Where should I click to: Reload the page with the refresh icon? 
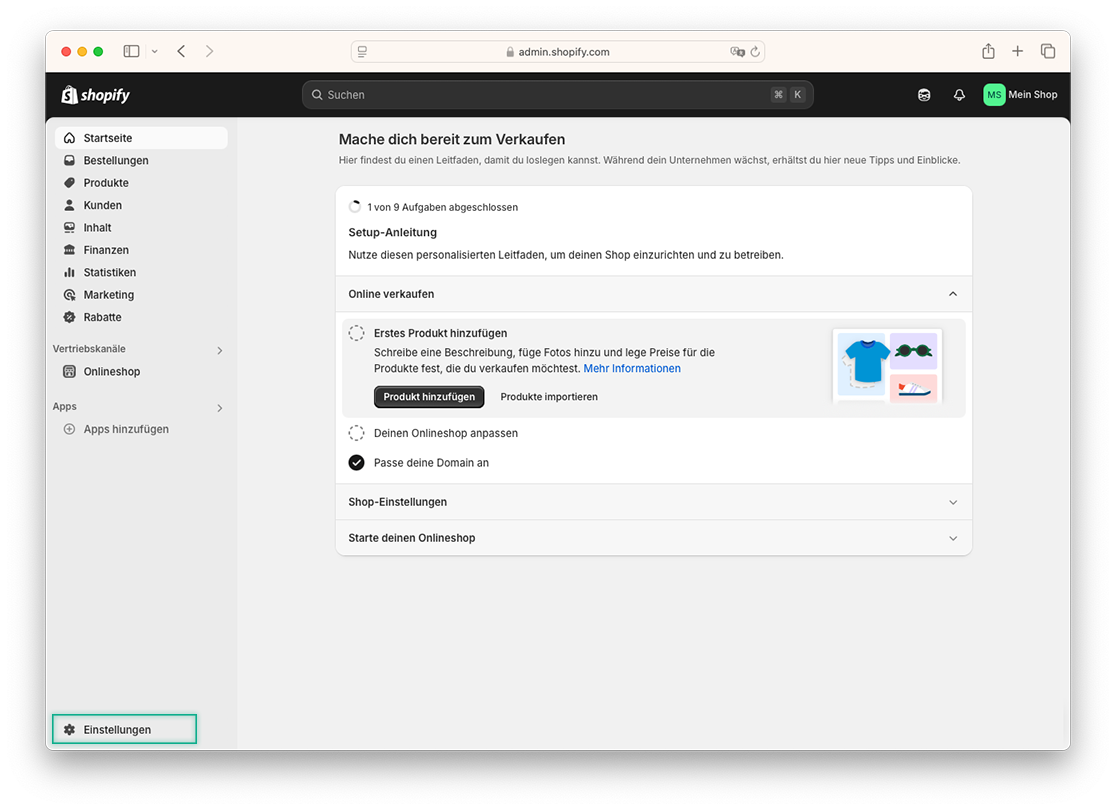[755, 51]
